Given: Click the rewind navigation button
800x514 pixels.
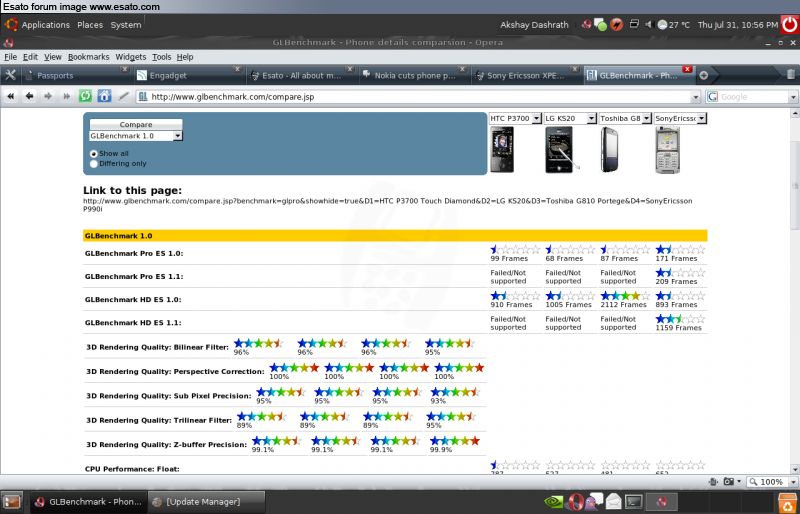Looking at the screenshot, I should [10, 96].
